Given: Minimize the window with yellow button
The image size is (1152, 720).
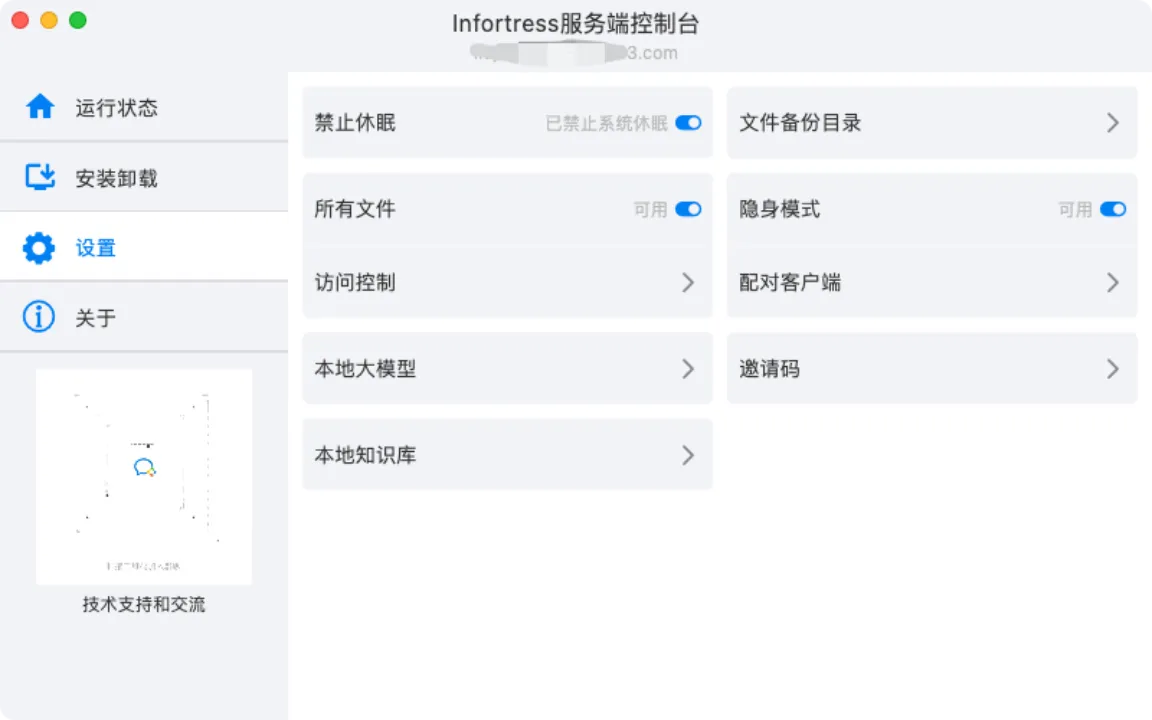Looking at the screenshot, I should click(x=49, y=21).
